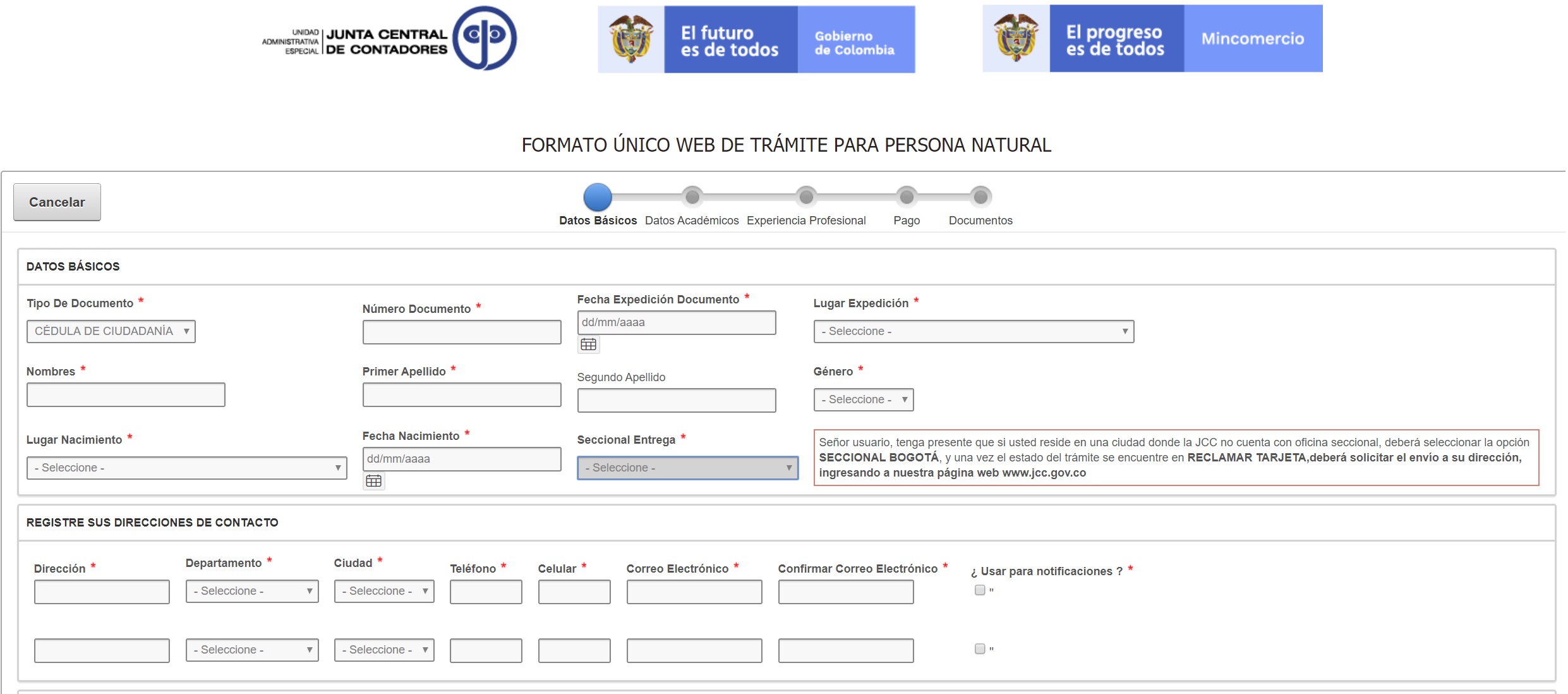This screenshot has width=1568, height=694.
Task: Click second row Dirección field
Action: [102, 650]
